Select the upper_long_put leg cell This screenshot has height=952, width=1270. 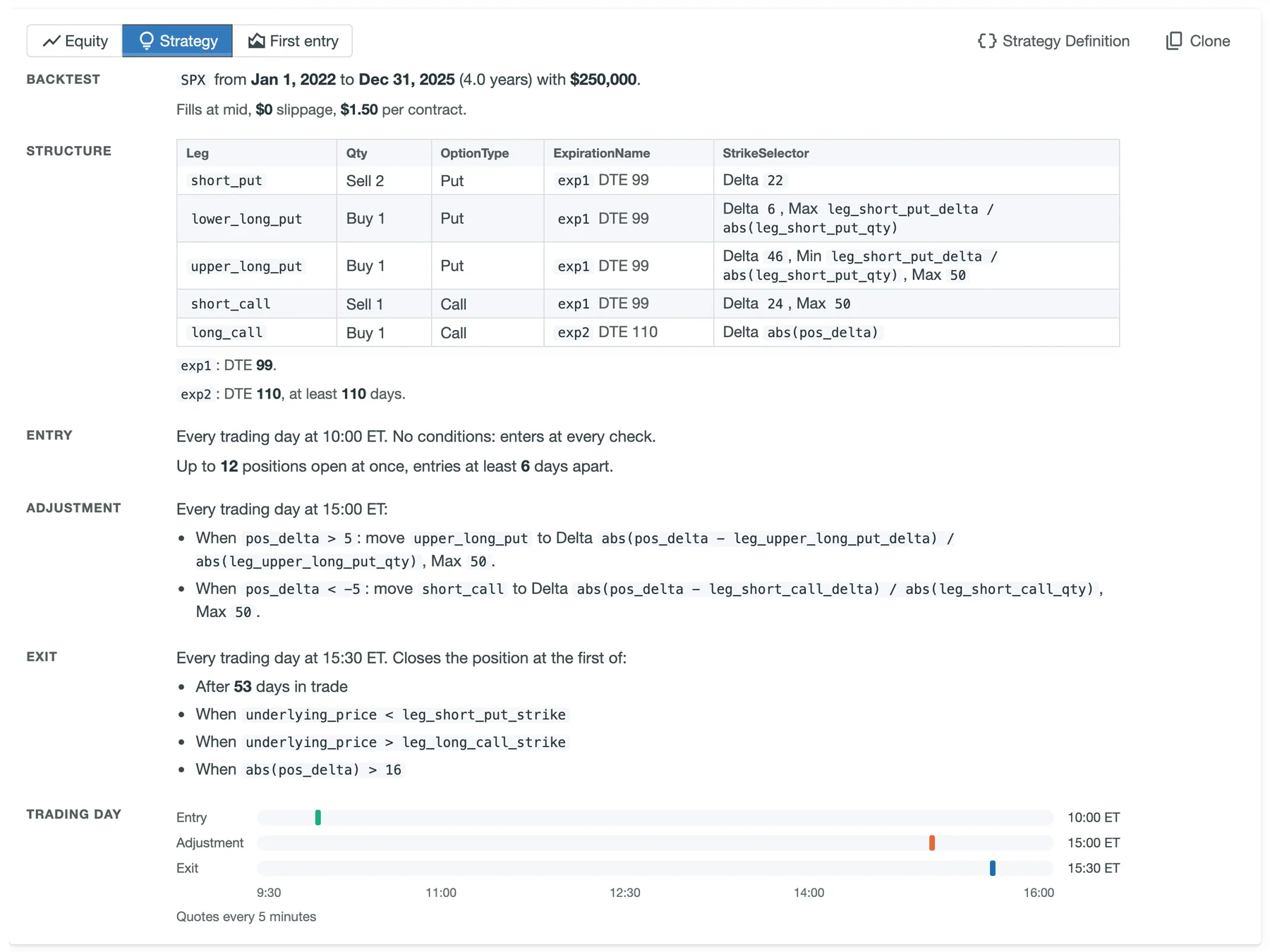(x=257, y=266)
